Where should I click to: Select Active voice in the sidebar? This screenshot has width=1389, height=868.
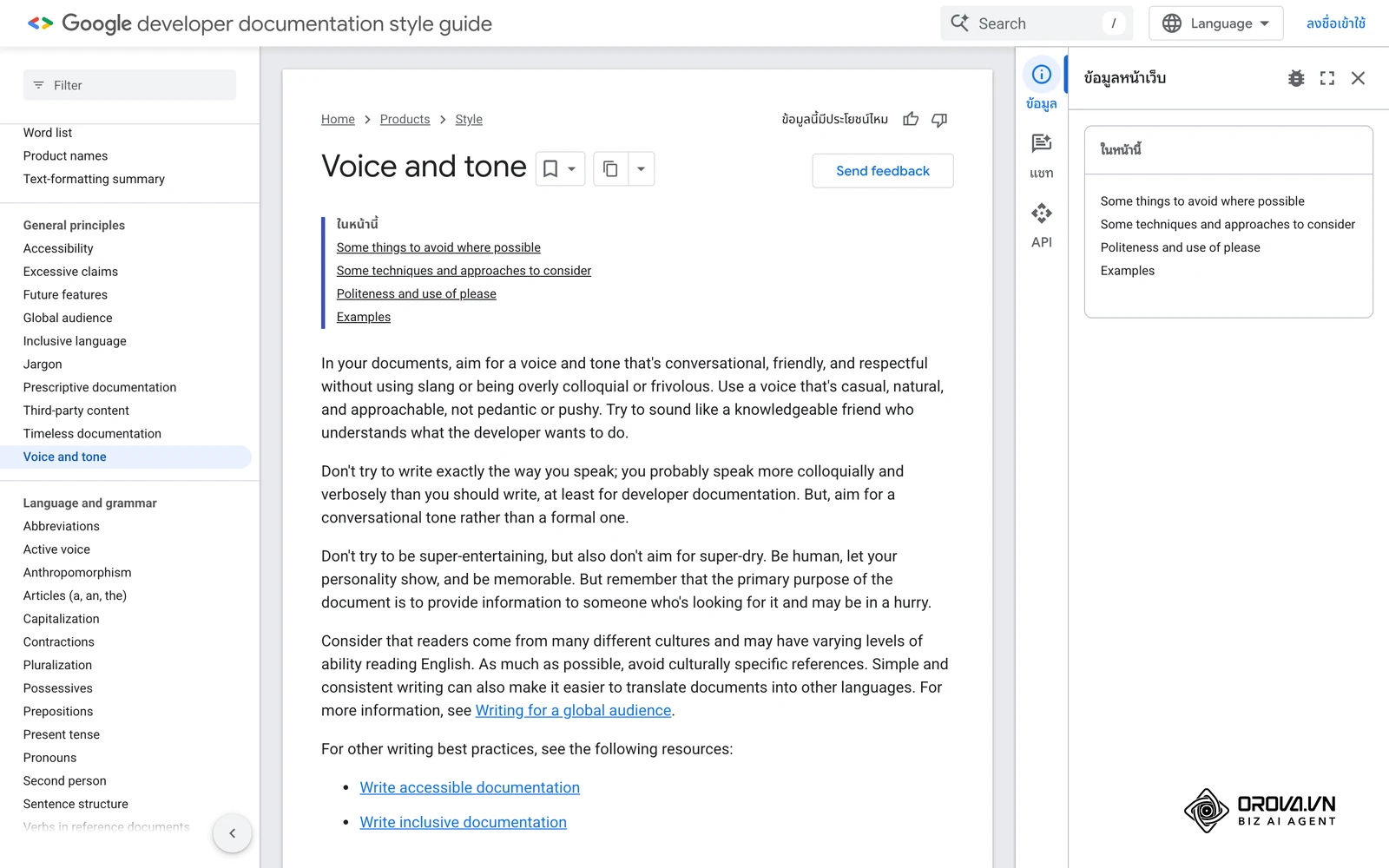(56, 549)
